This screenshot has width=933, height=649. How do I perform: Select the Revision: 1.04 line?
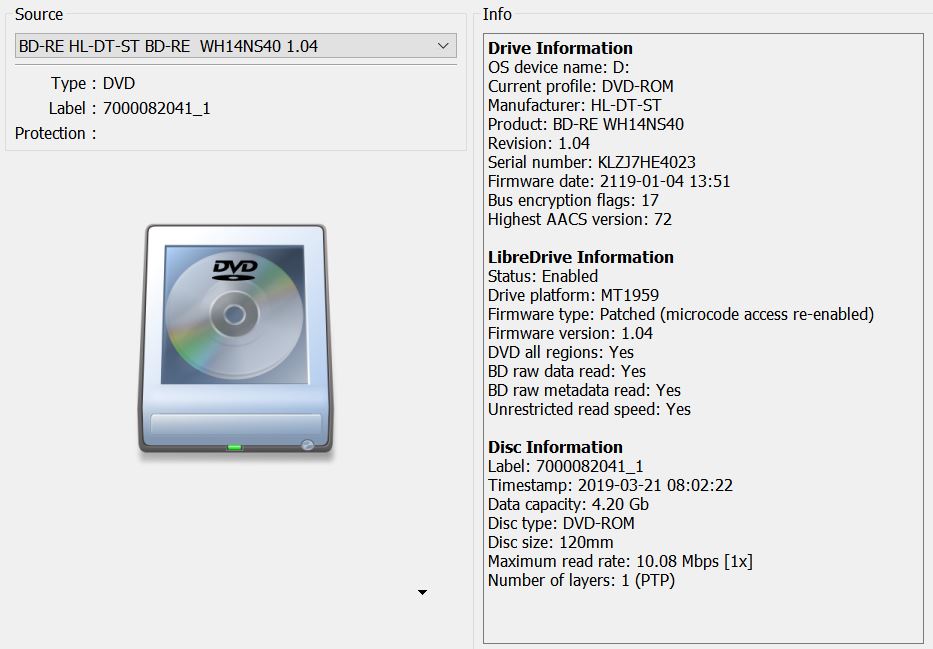pos(538,143)
